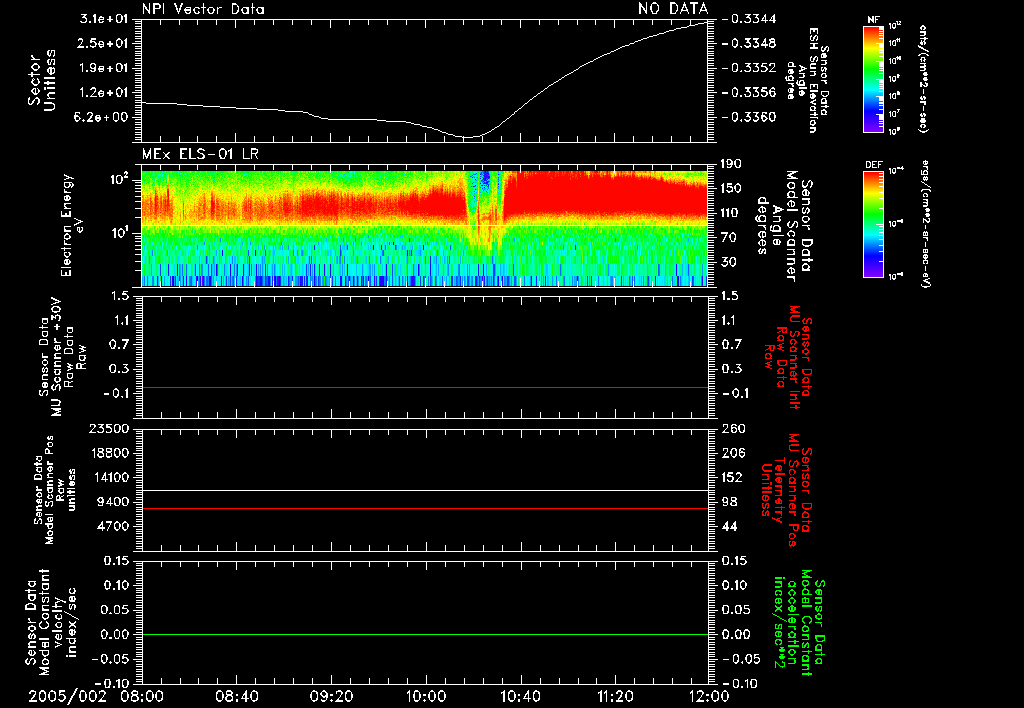Click the green Model Constant acceleration label

pyautogui.click(x=799, y=623)
